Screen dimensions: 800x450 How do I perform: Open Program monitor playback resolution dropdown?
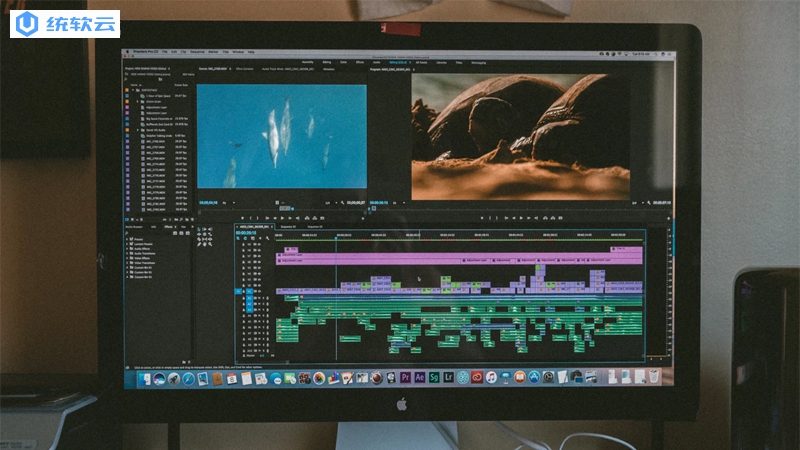click(638, 203)
